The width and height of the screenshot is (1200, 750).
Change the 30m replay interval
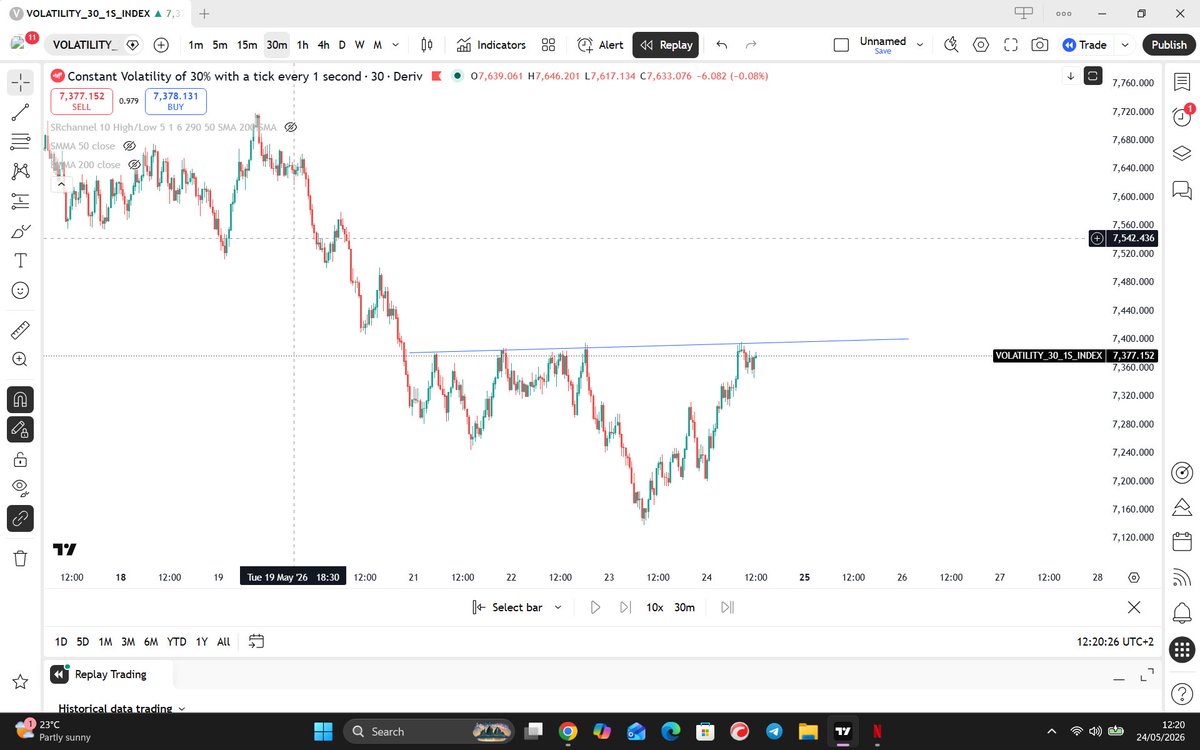[685, 607]
